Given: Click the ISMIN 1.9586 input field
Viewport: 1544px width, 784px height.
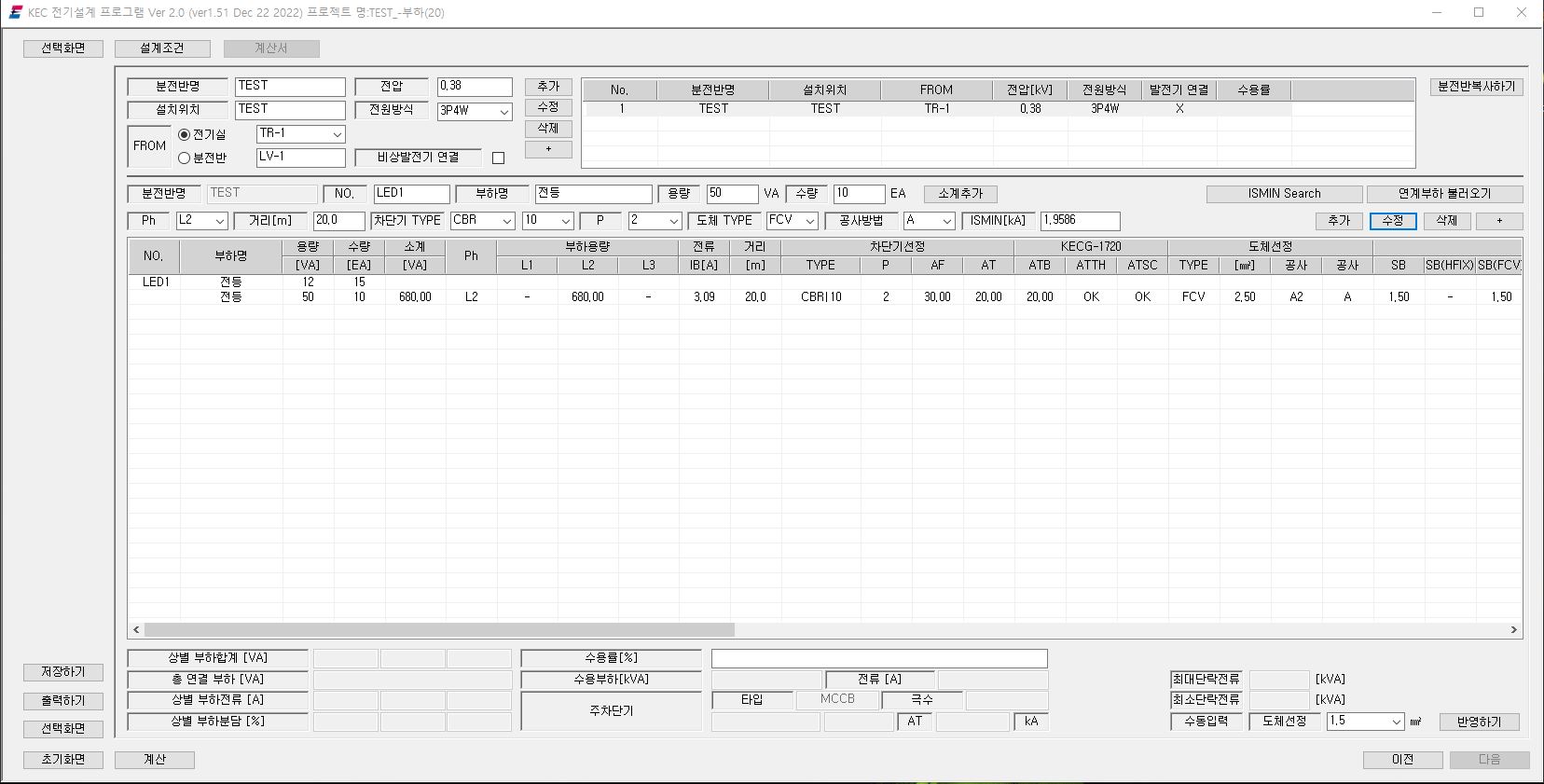Looking at the screenshot, I should 1080,221.
